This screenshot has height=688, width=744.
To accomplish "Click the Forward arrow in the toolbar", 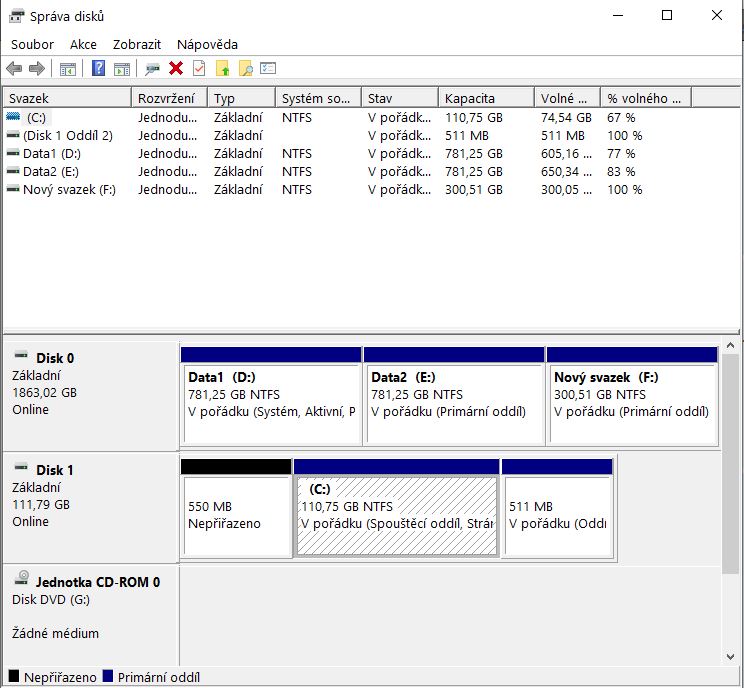I will pos(37,68).
